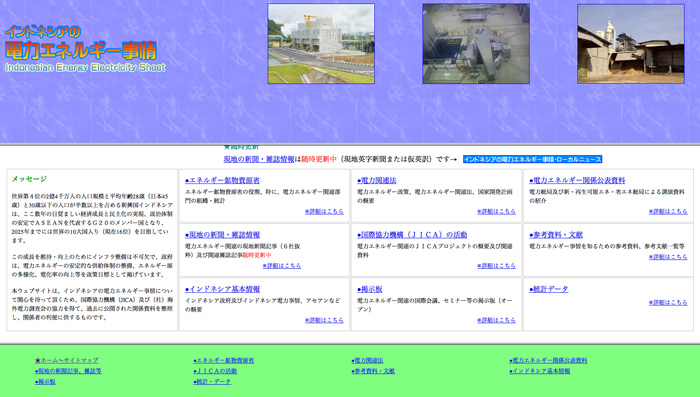Click message paragraph starting 本ウェブサイトは
Image resolution: width=700 pixels, height=397 pixels.
(92, 304)
